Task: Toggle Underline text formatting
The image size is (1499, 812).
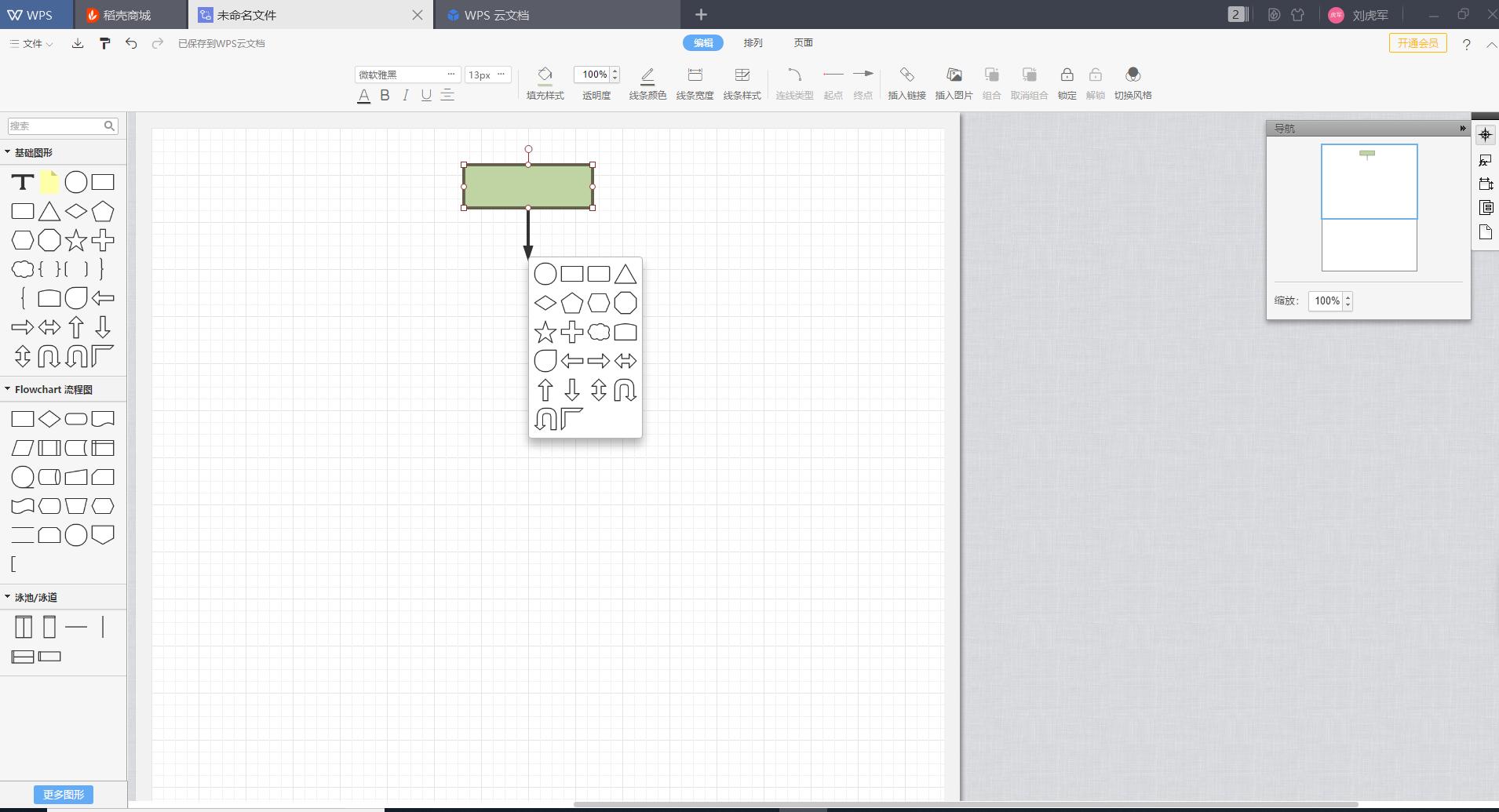Action: (x=426, y=96)
